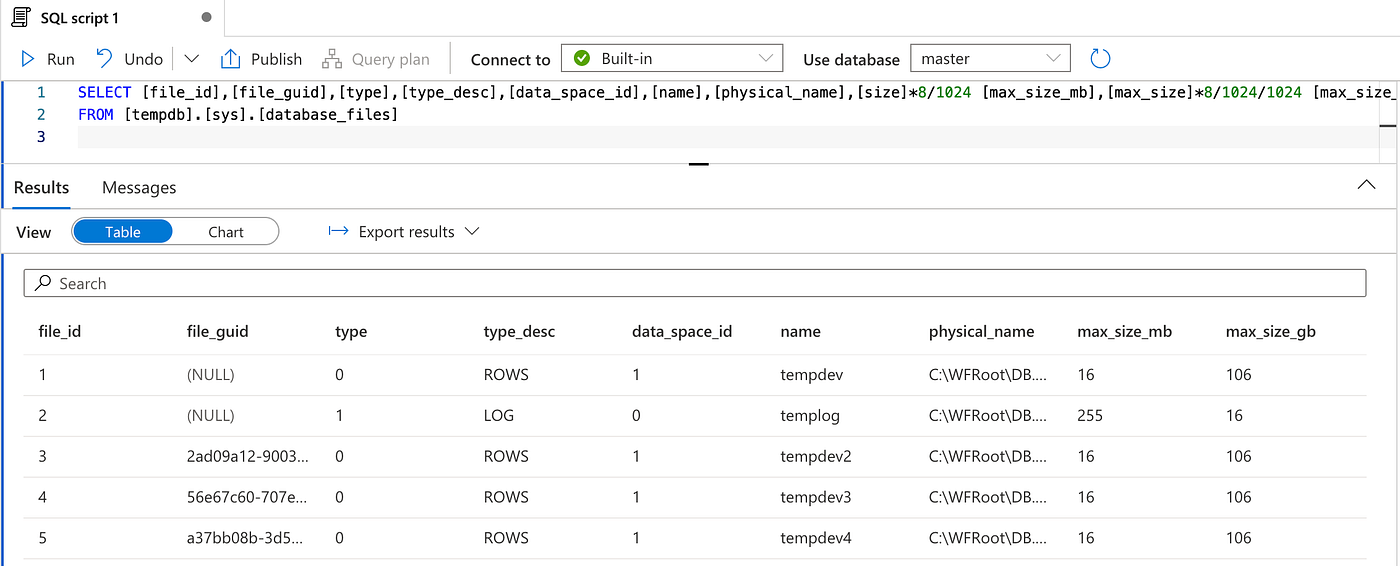Select the Results tab
The width and height of the screenshot is (1400, 566).
click(42, 188)
